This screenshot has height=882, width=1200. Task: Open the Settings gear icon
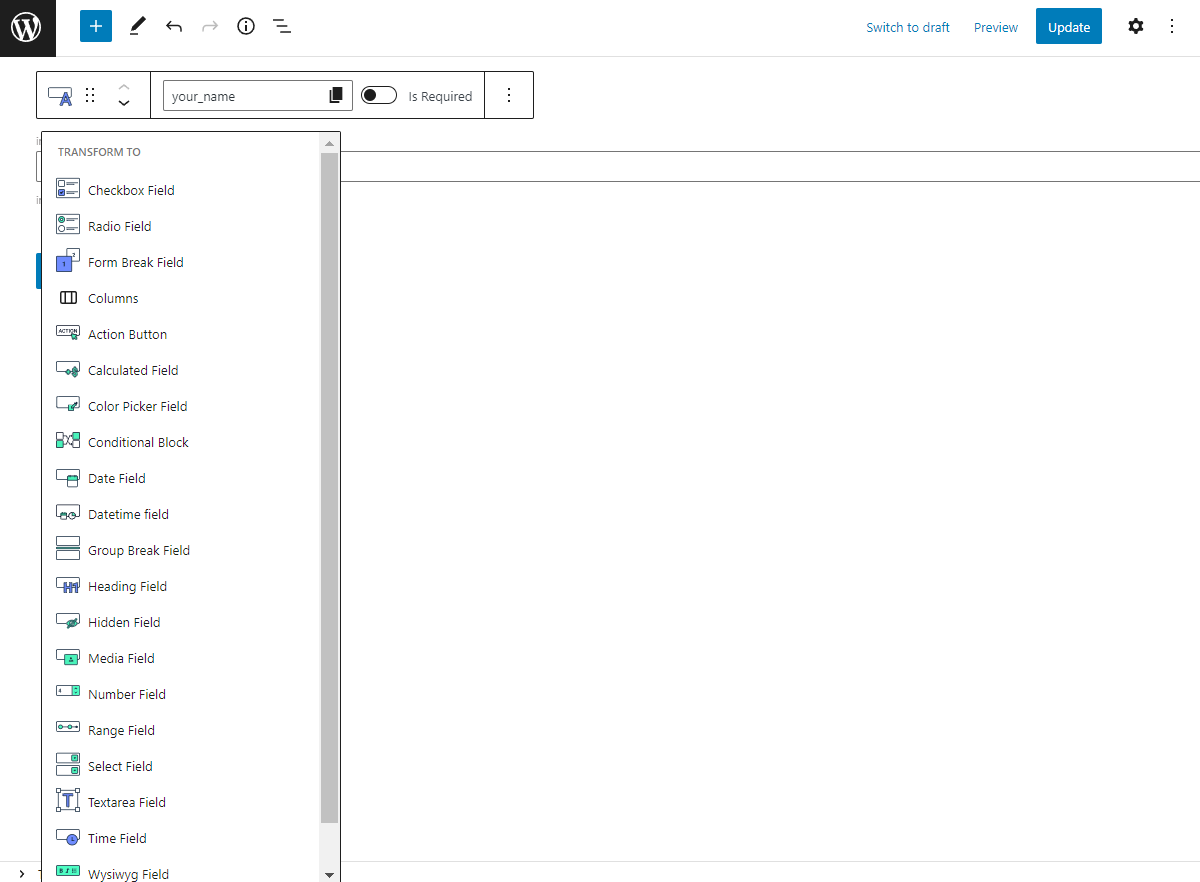click(1135, 26)
